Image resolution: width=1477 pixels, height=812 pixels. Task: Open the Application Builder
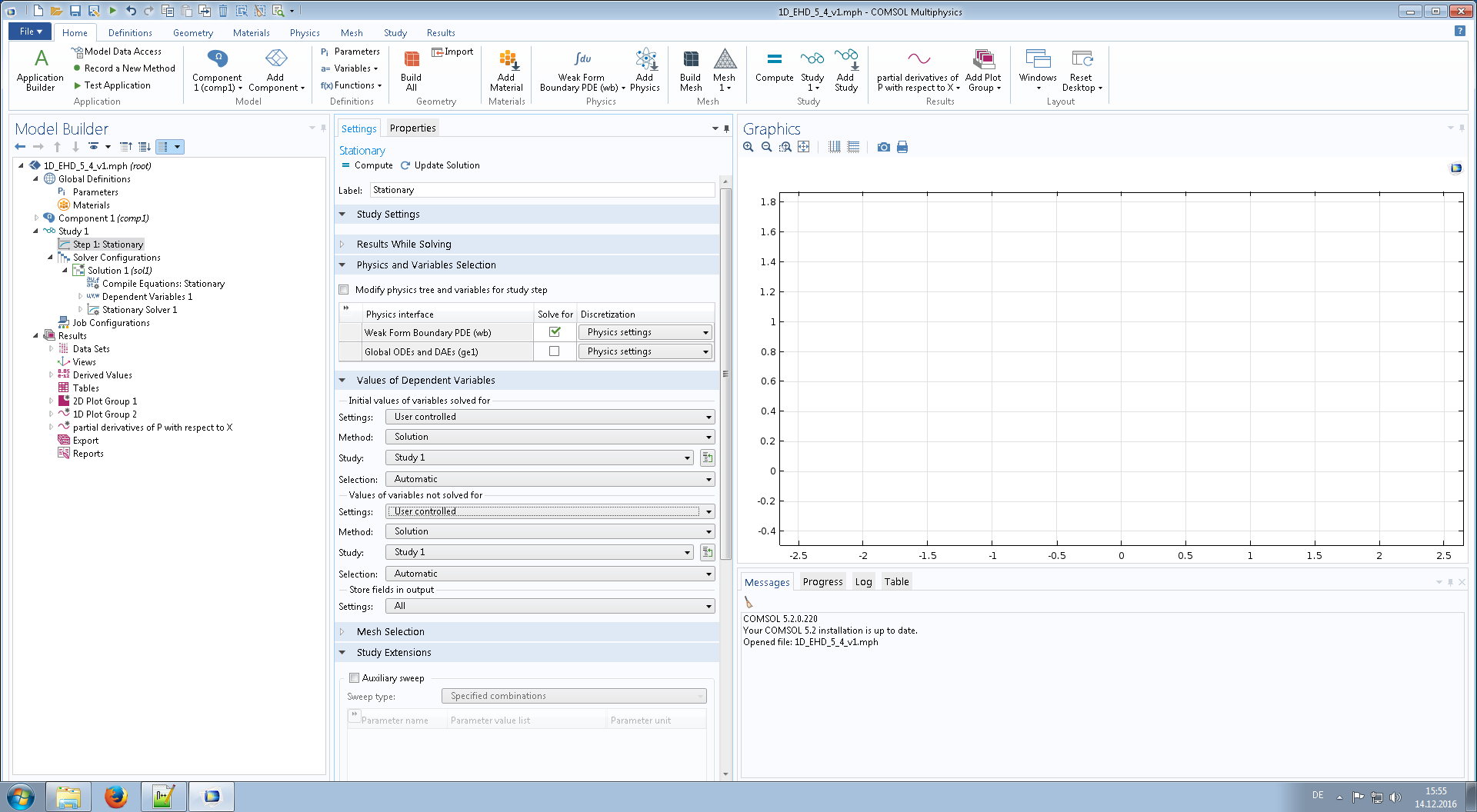pos(41,70)
